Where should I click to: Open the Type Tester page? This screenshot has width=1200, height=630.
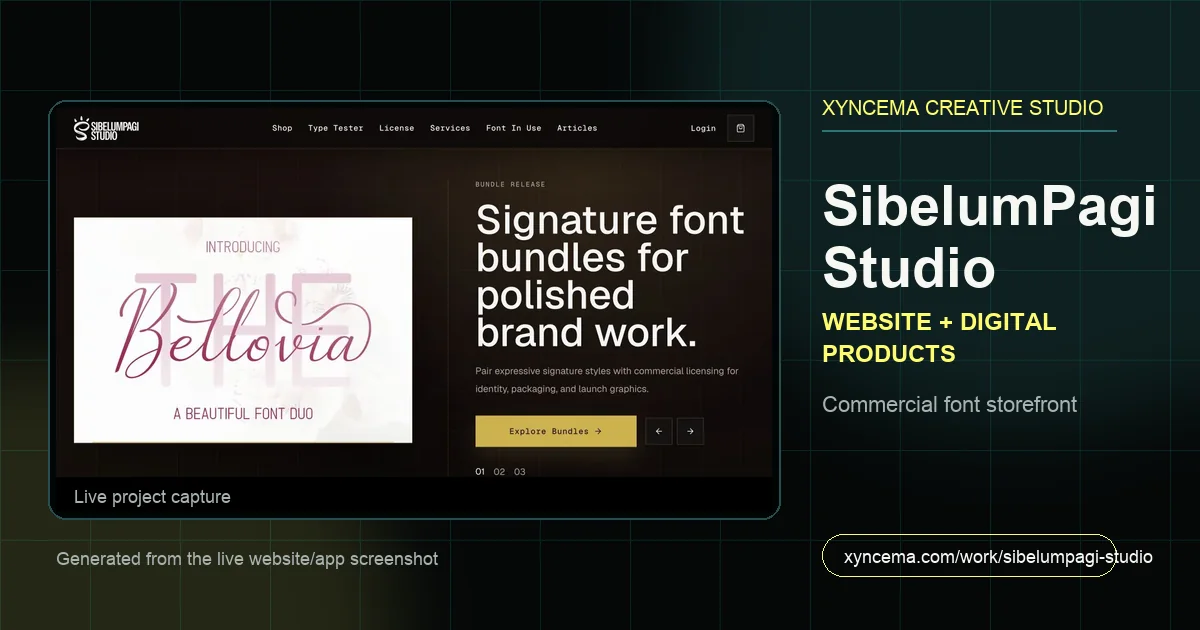coord(335,128)
